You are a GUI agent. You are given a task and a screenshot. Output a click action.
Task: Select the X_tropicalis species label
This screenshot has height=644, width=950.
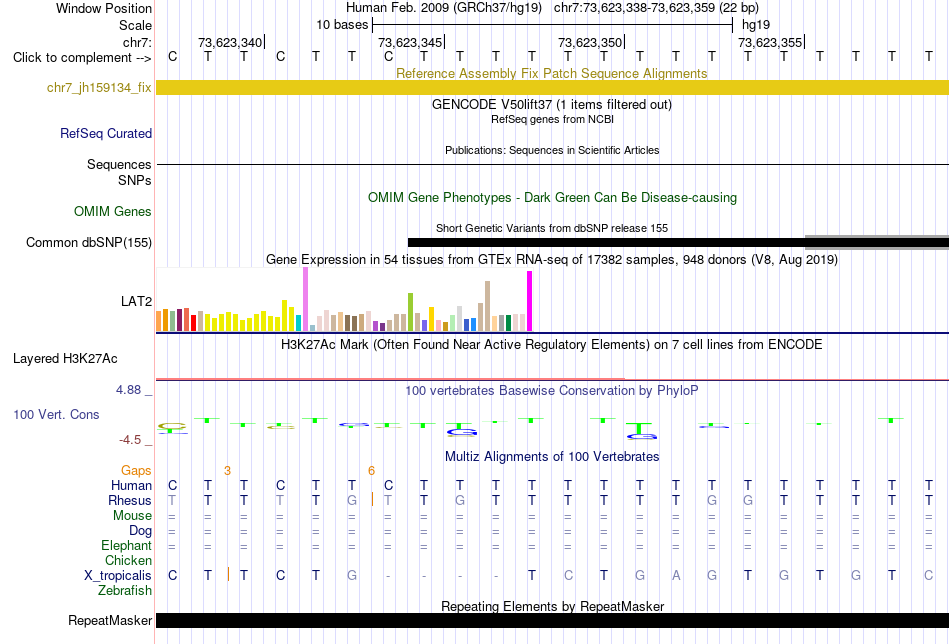click(118, 576)
